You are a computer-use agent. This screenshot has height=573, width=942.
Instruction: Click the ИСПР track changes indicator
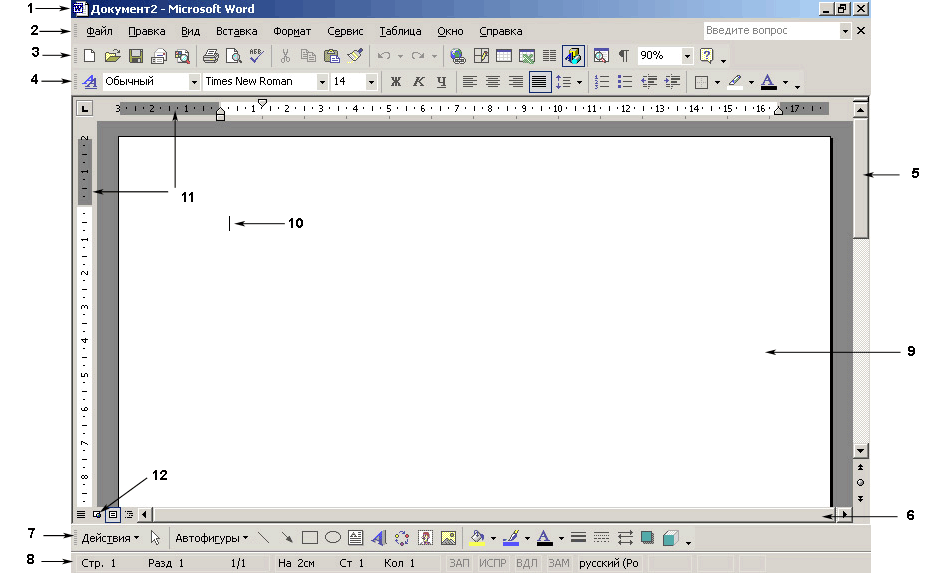(493, 563)
